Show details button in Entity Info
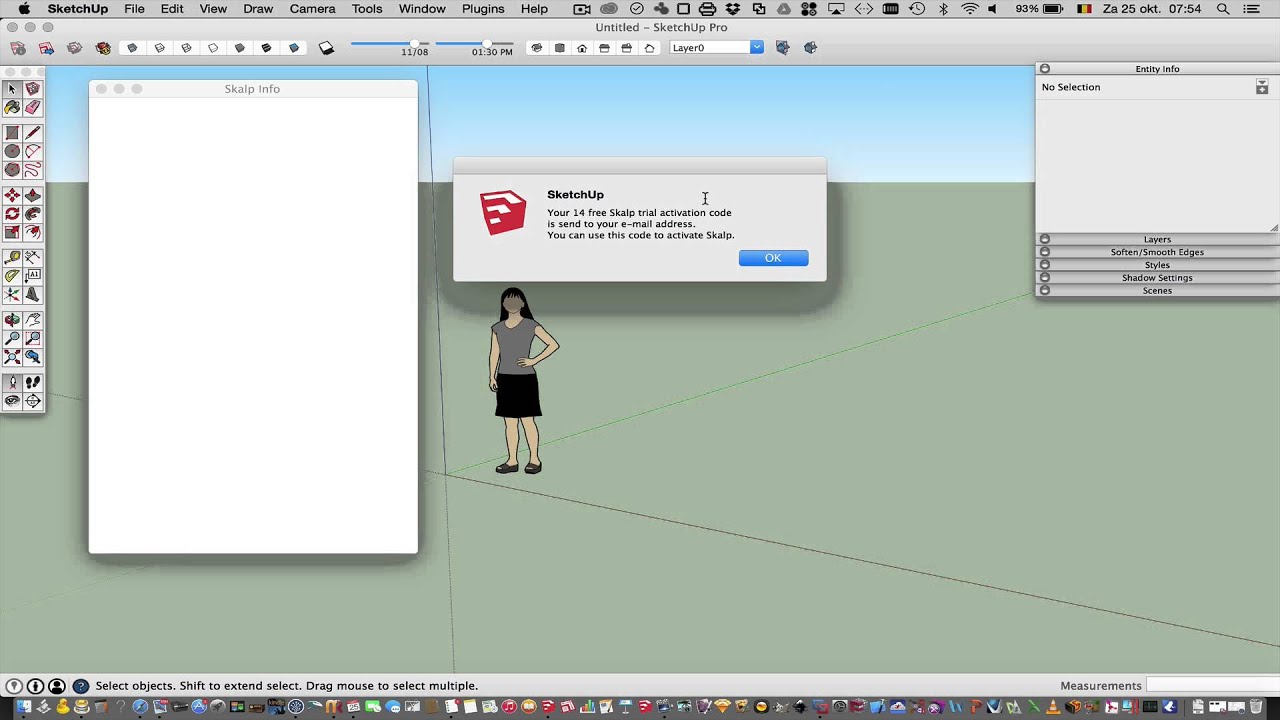Image resolution: width=1280 pixels, height=720 pixels. coord(1262,88)
